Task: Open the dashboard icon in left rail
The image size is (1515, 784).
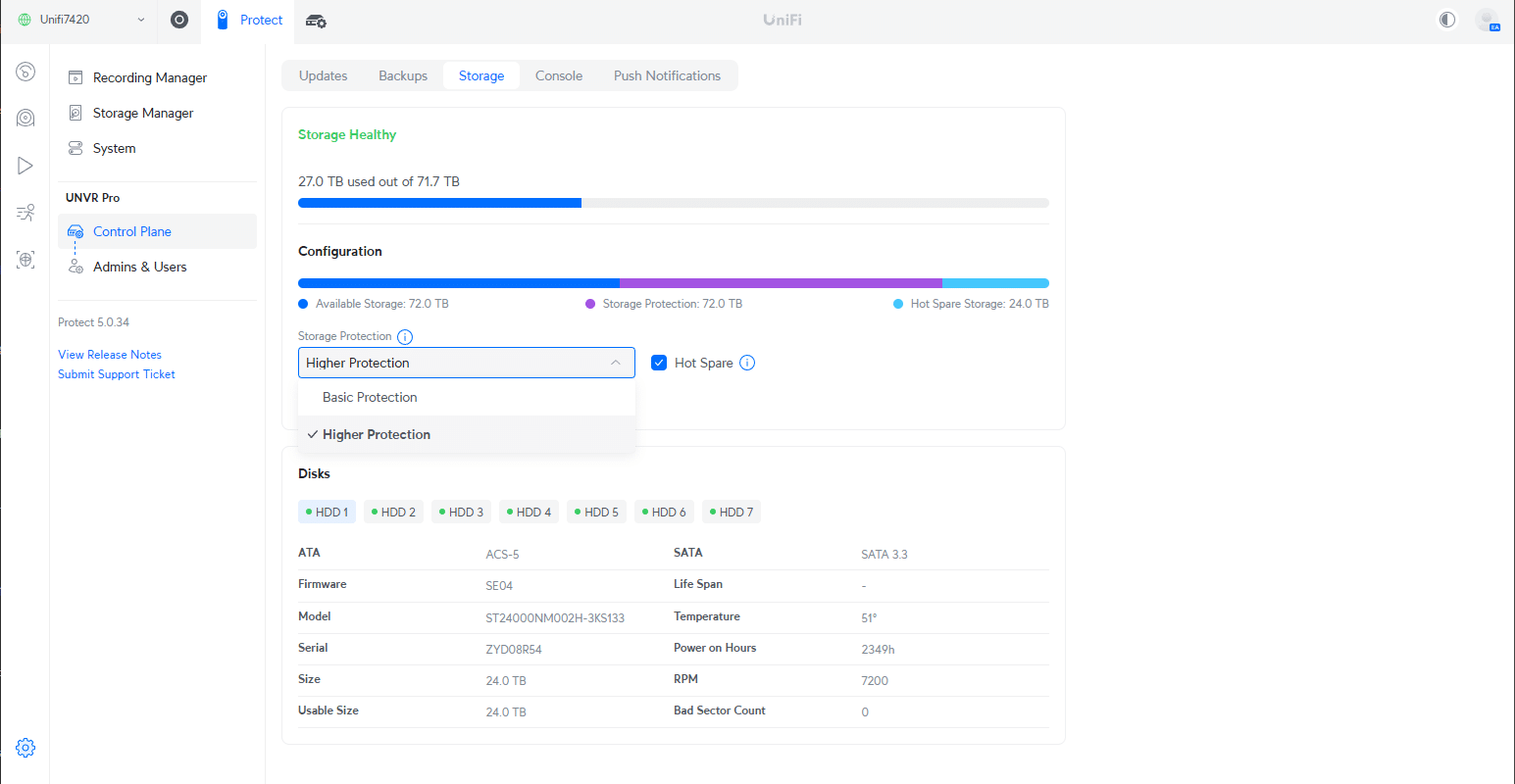Action: [x=25, y=72]
